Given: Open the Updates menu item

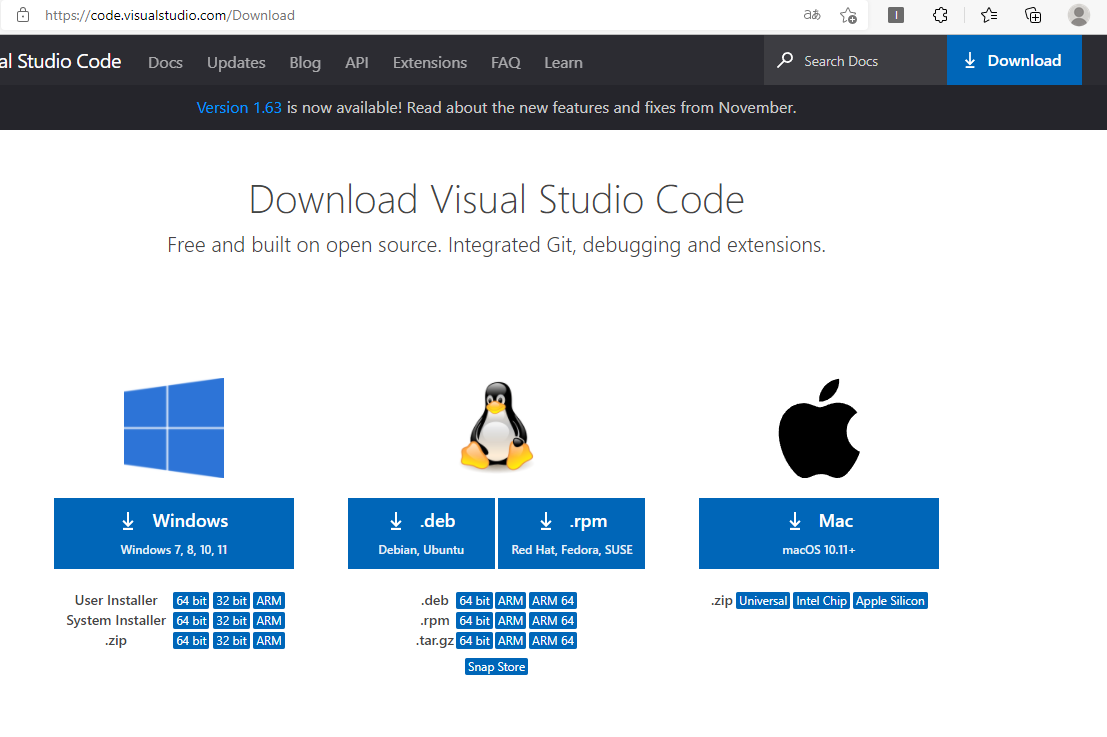Looking at the screenshot, I should coord(236,63).
